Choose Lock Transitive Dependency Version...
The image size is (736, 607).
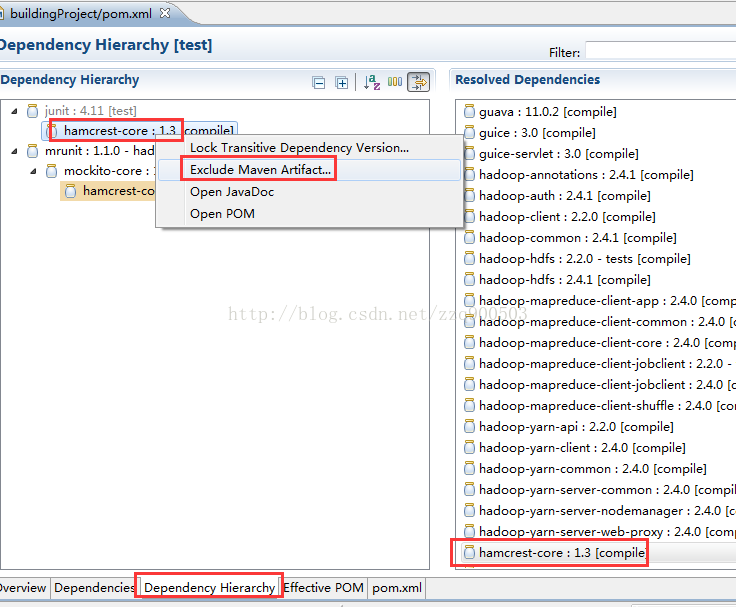coord(299,148)
